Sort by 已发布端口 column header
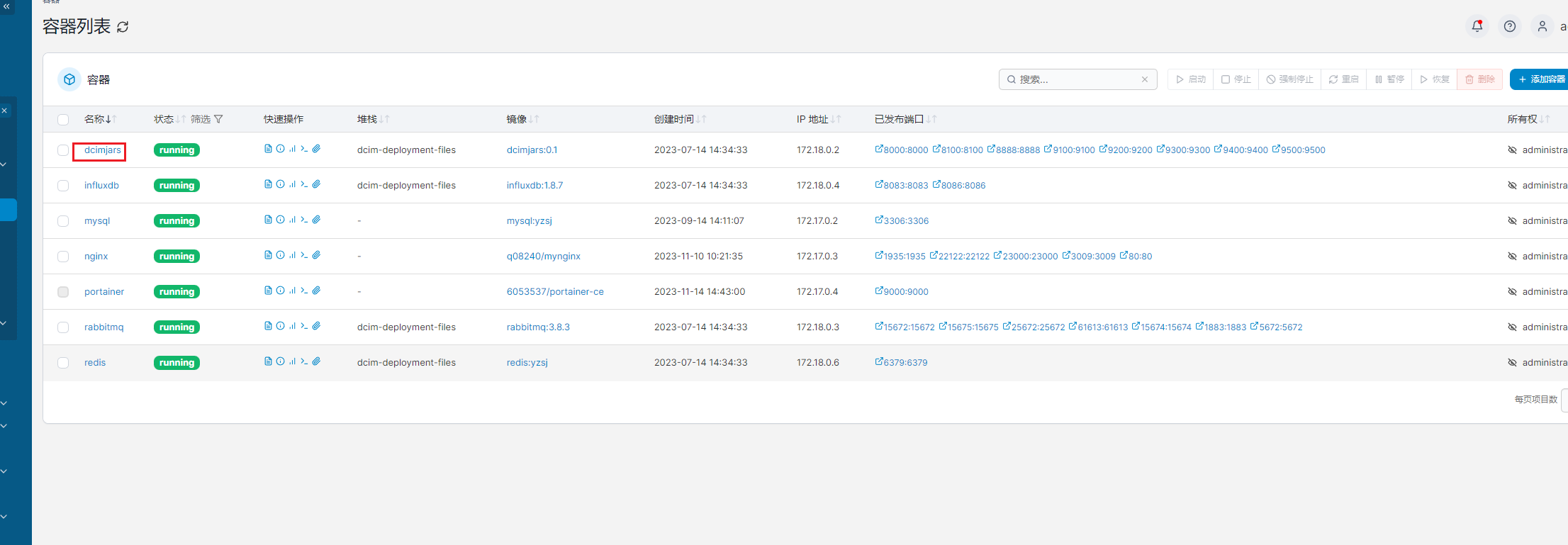This screenshot has height=545, width=1568. coord(905,119)
